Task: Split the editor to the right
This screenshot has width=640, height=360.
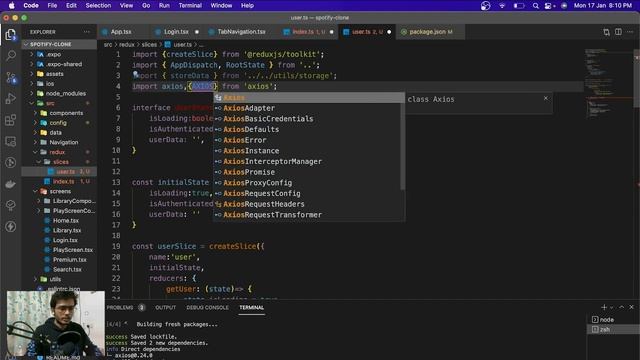Action: click(x=618, y=32)
